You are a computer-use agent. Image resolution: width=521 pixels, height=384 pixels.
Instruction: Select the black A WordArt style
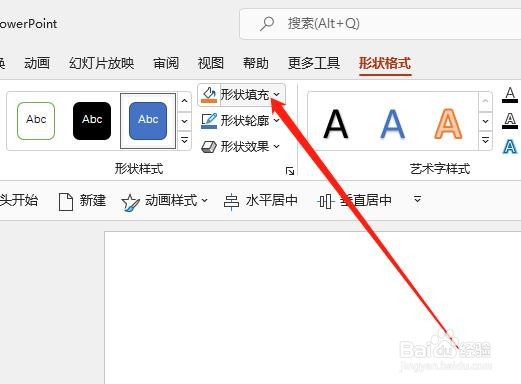click(x=336, y=124)
